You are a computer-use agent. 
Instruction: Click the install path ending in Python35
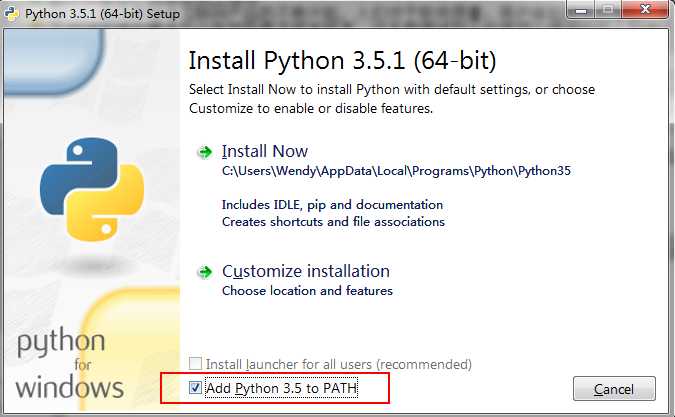[x=396, y=171]
